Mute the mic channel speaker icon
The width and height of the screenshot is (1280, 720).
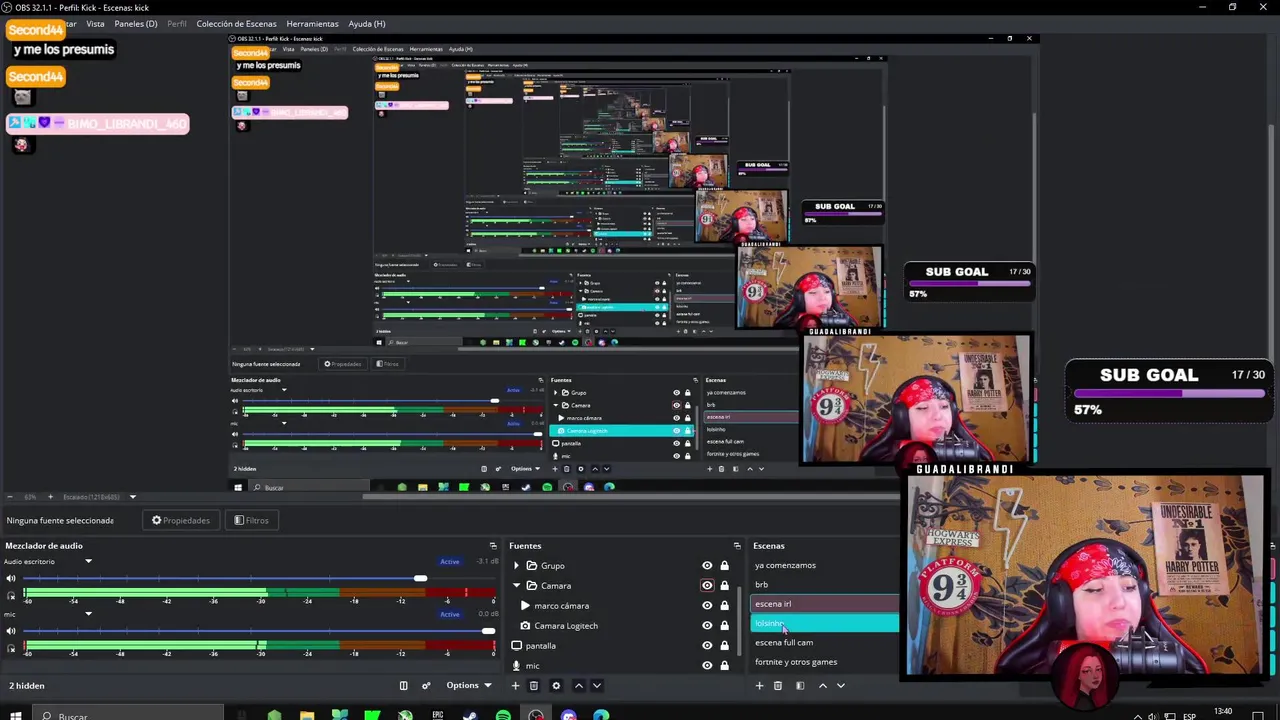[x=11, y=631]
